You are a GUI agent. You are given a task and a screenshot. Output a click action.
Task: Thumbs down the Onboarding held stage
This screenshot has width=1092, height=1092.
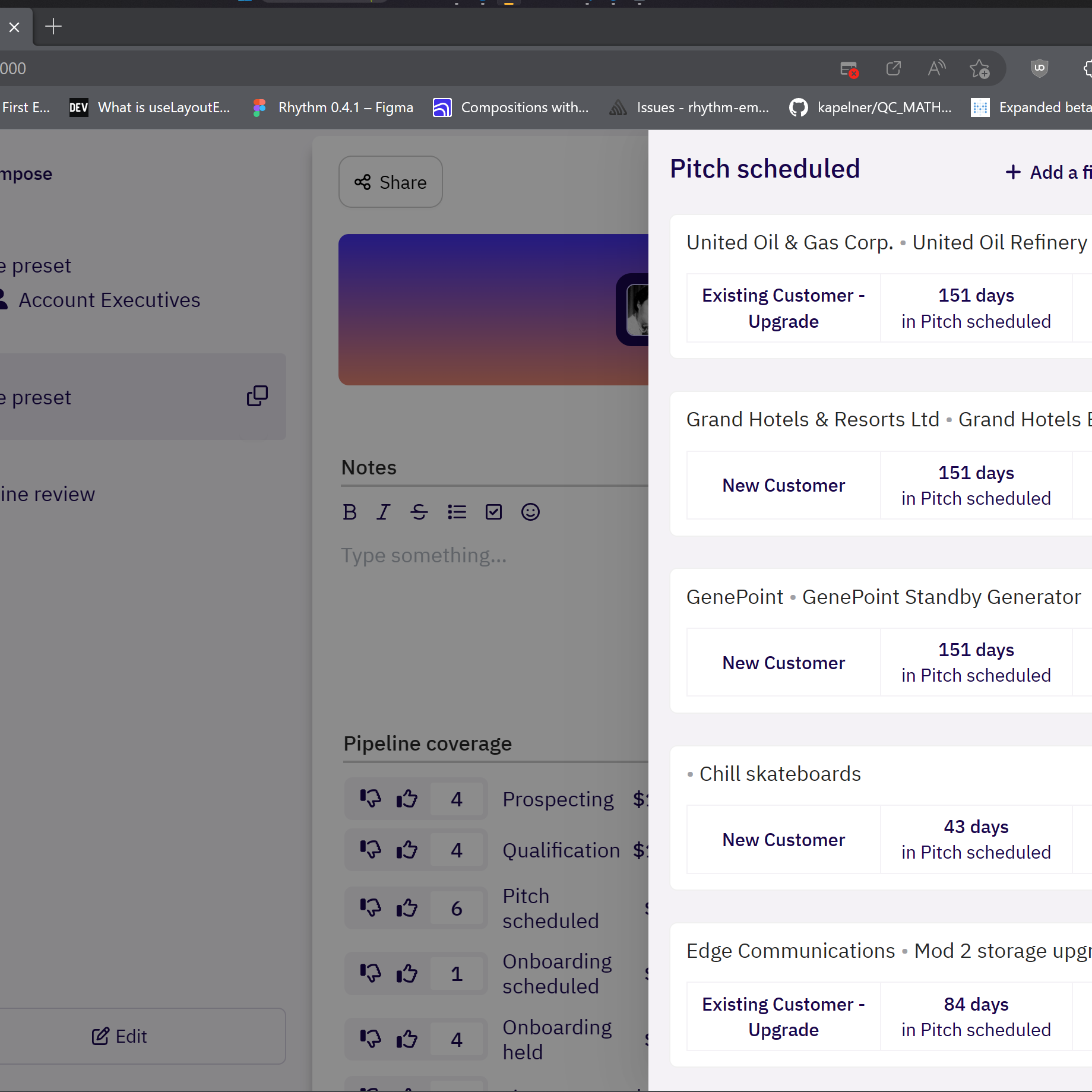pos(371,1039)
